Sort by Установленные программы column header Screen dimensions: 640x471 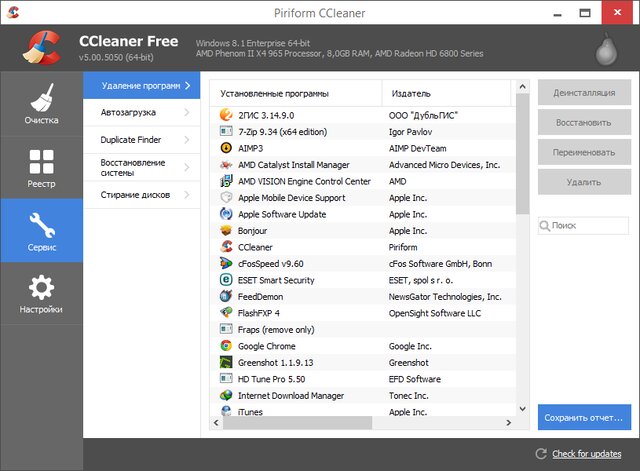pos(296,93)
